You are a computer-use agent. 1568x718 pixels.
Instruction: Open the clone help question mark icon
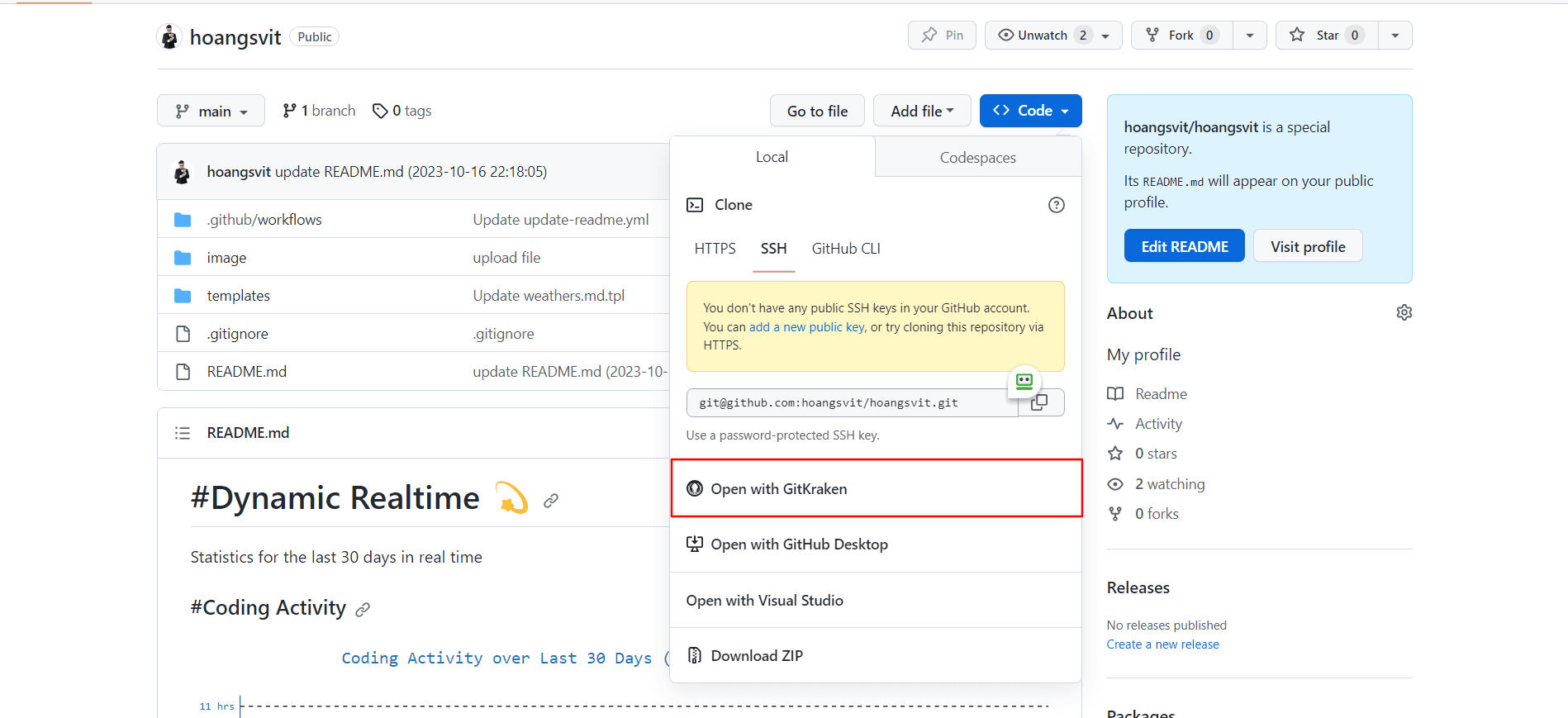pos(1056,205)
